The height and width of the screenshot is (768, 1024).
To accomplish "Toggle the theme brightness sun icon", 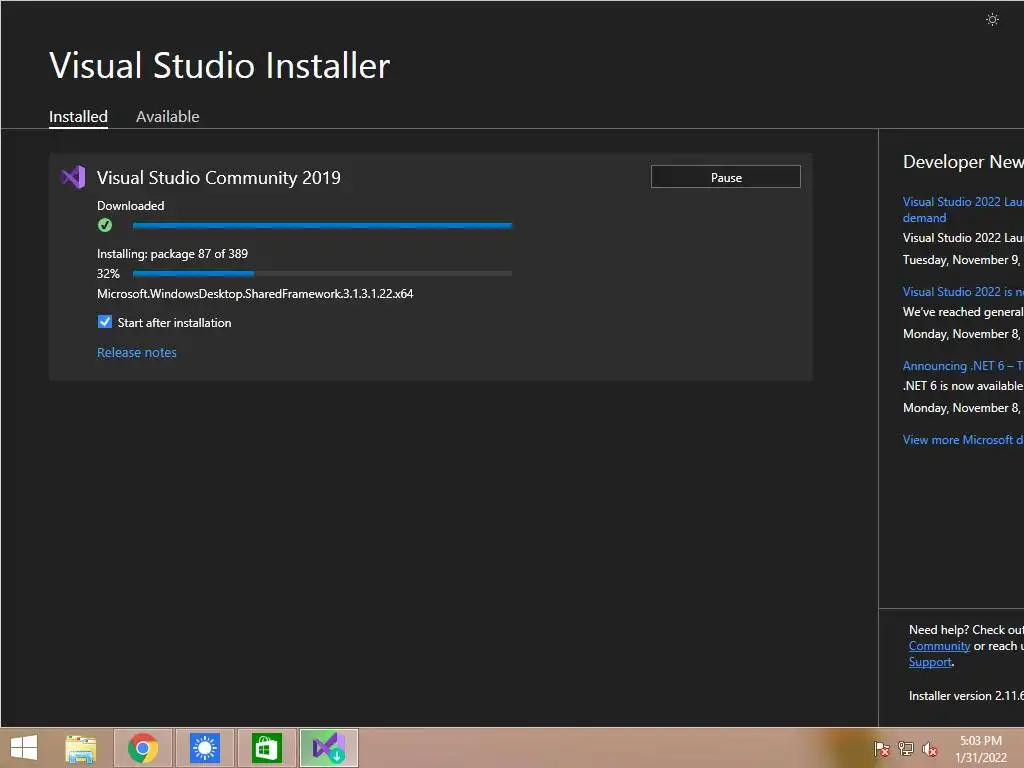I will (x=992, y=20).
